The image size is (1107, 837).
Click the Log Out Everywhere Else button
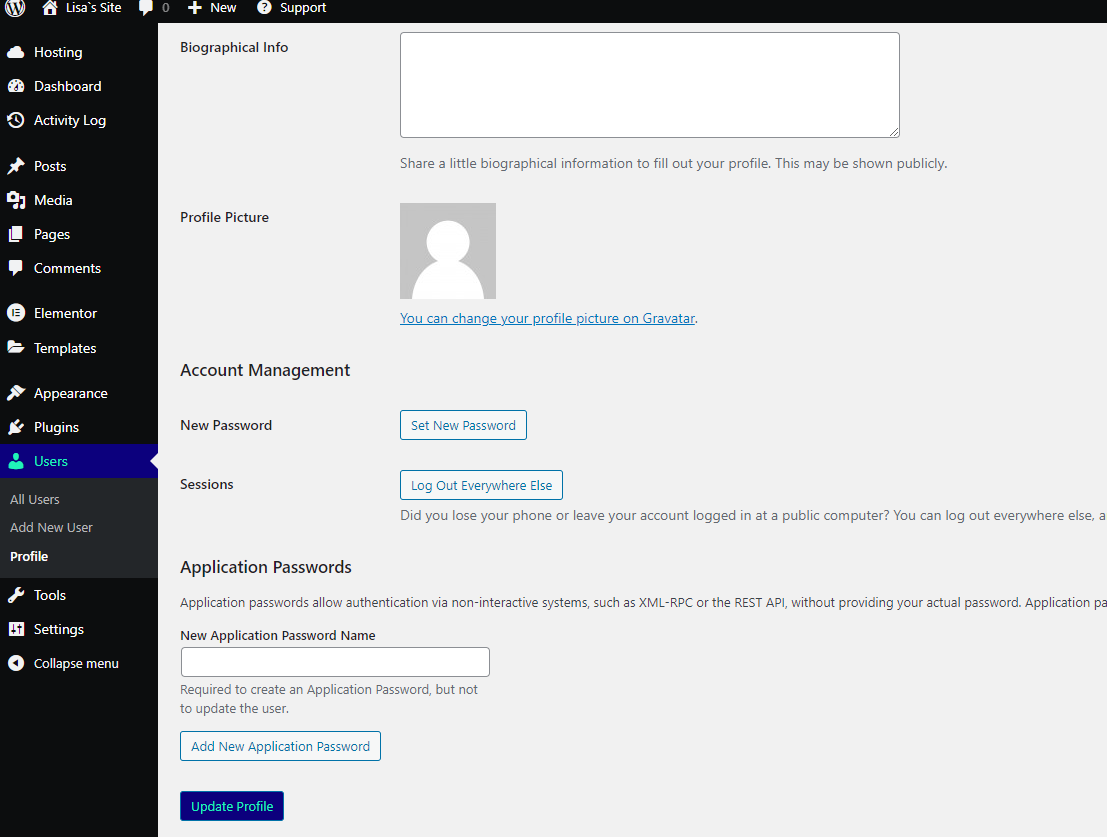tap(481, 485)
